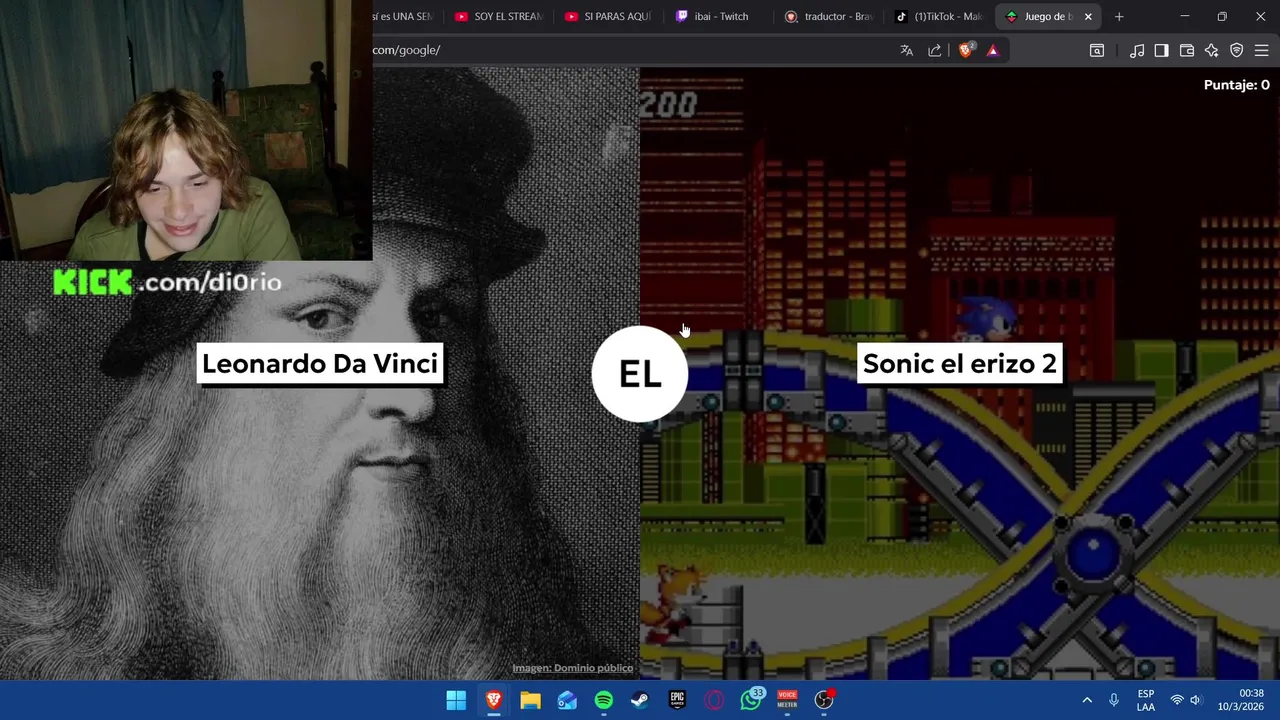Open WhatsApp from the taskbar
The image size is (1280, 720).
[751, 700]
